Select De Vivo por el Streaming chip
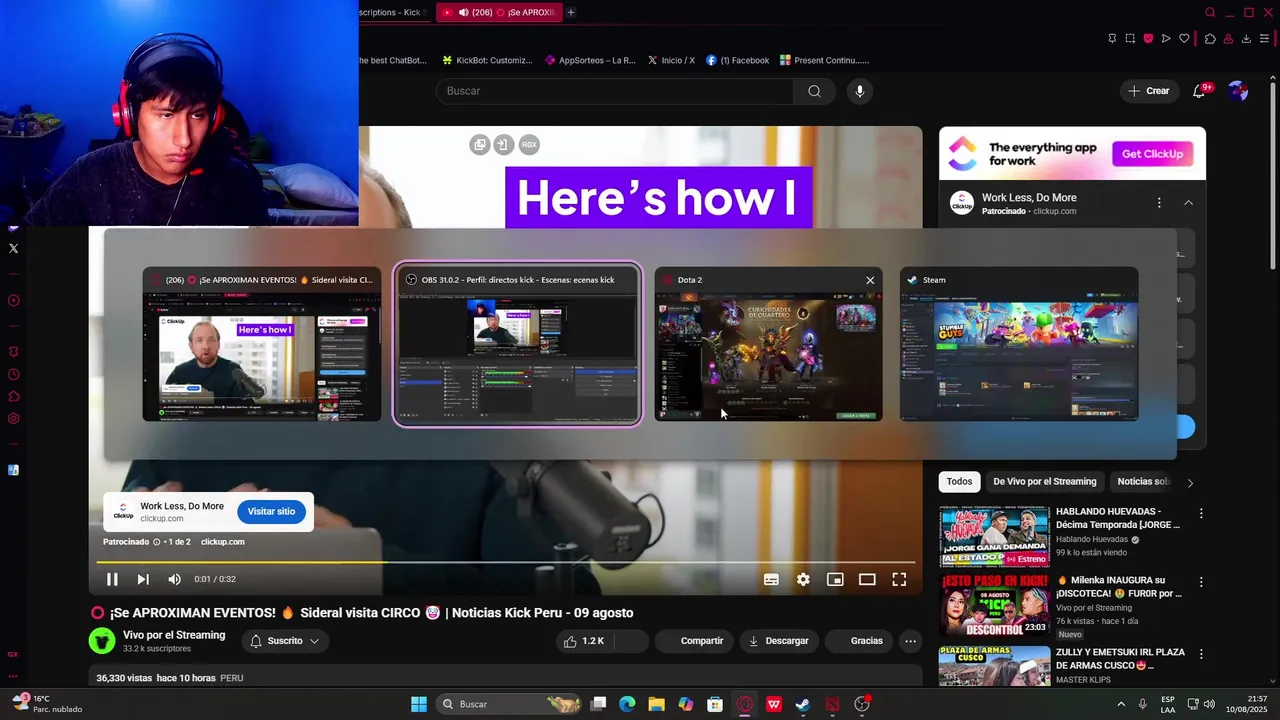The height and width of the screenshot is (720, 1280). click(1044, 482)
